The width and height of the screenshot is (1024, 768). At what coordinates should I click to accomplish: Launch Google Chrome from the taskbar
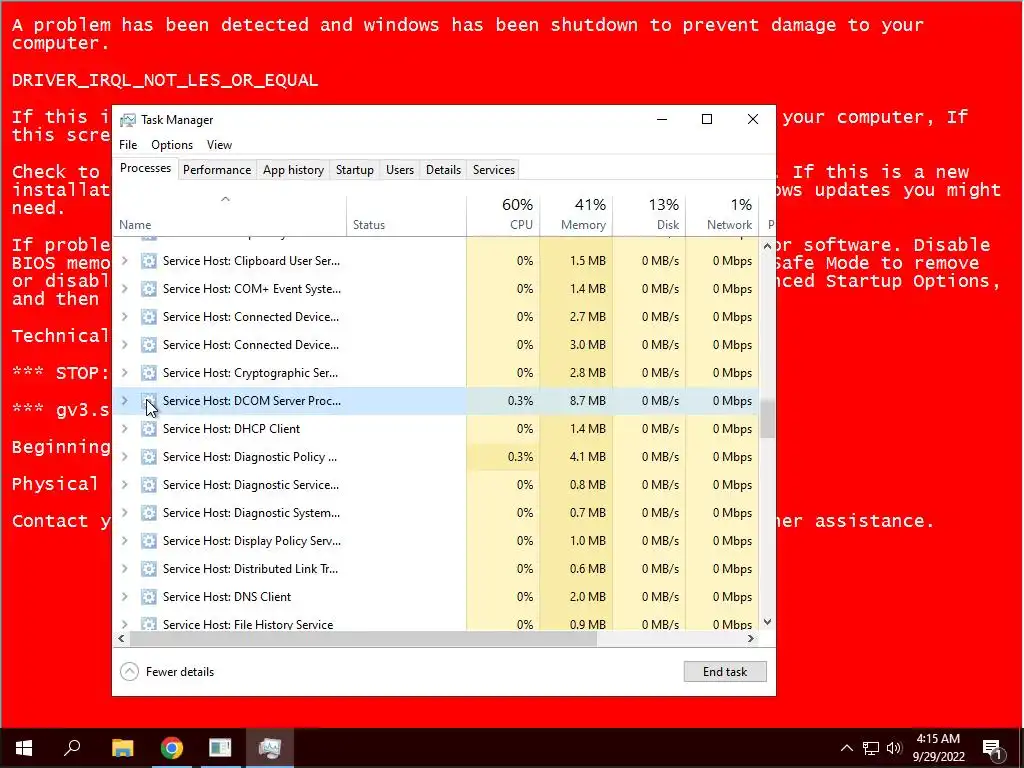click(172, 748)
